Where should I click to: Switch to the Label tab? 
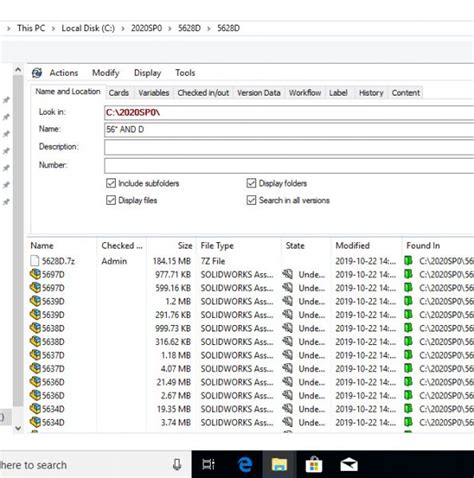[x=338, y=93]
